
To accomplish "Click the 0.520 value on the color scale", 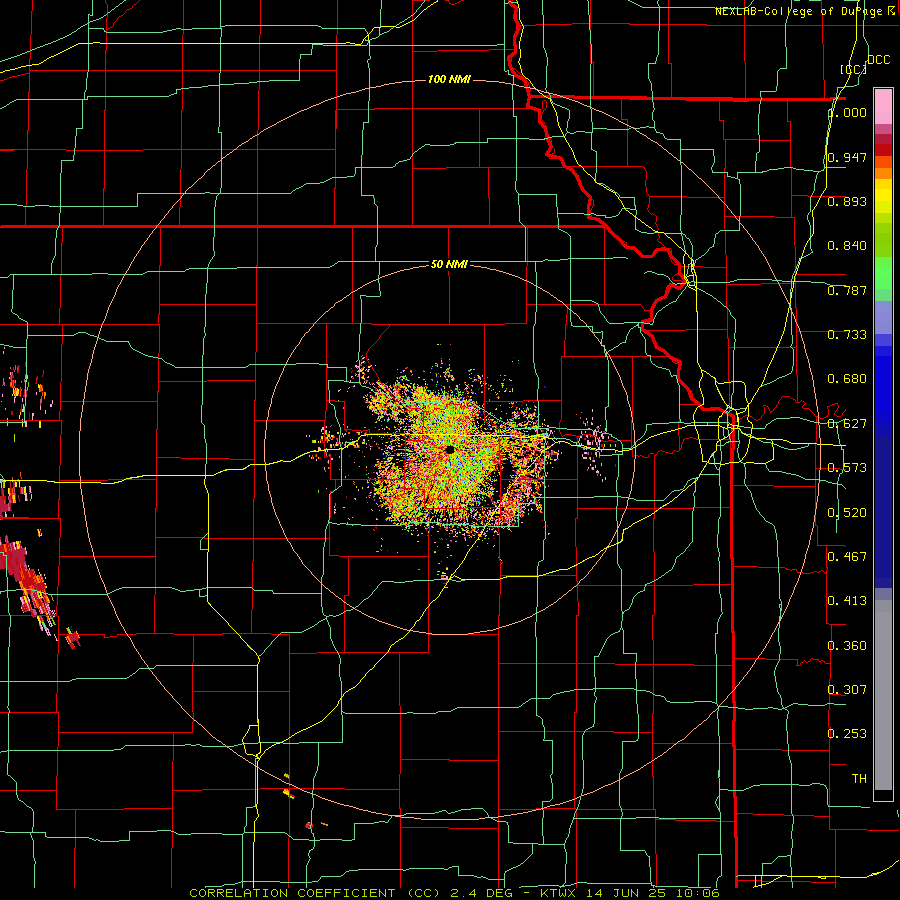I will (x=848, y=513).
